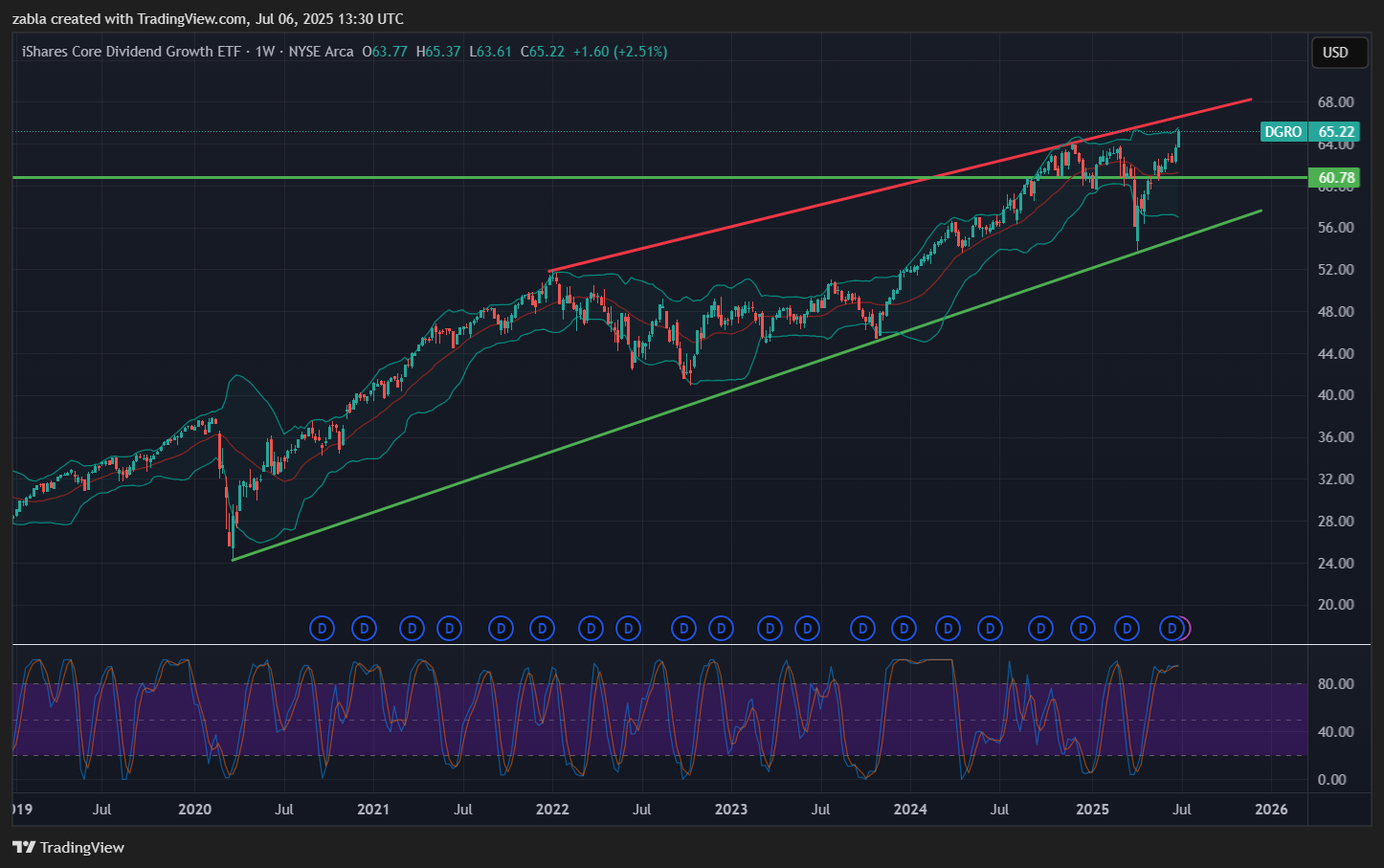Click the green 60.78 price level label

1336,178
